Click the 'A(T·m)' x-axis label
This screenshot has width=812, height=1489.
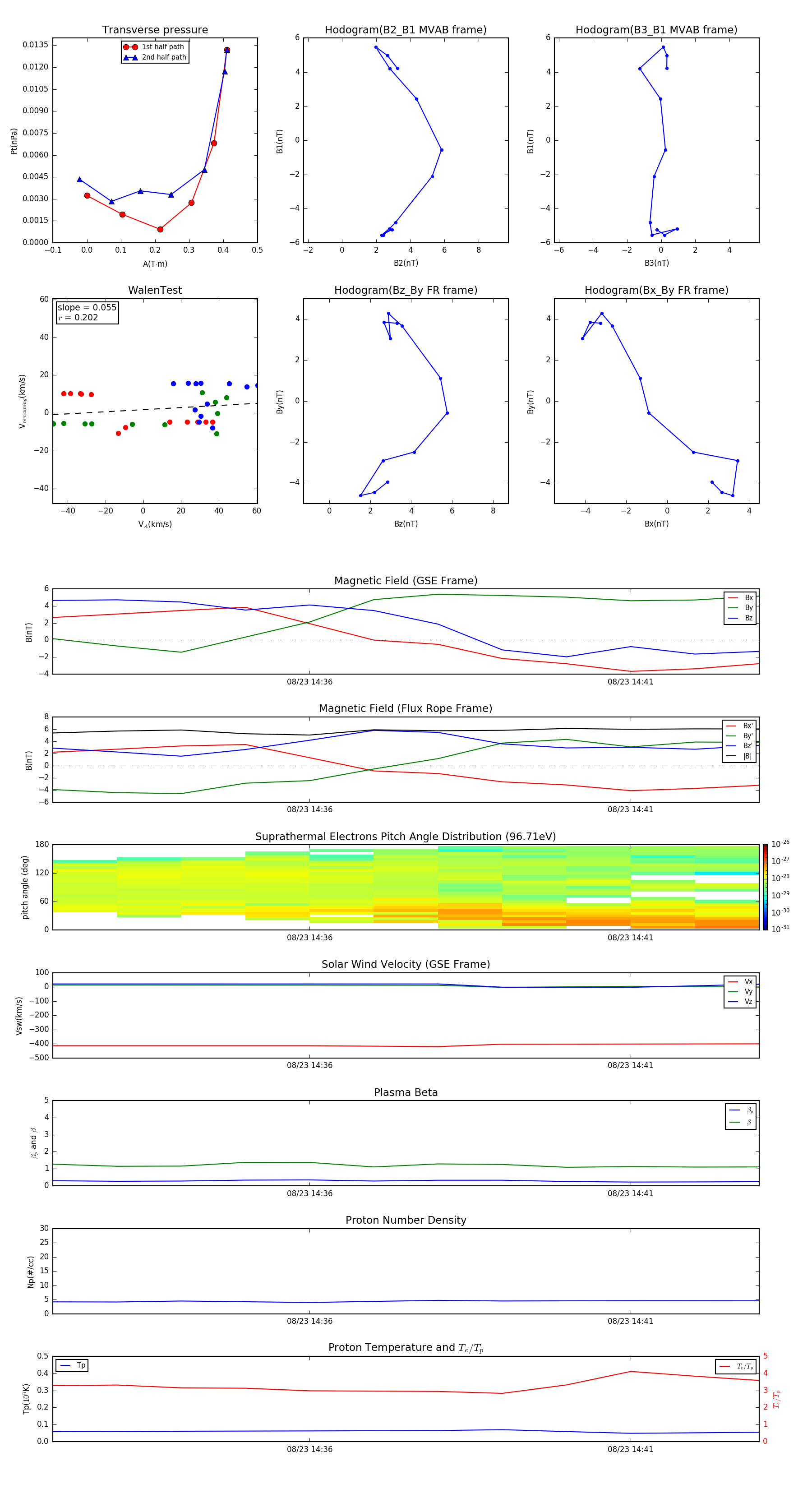[x=155, y=264]
